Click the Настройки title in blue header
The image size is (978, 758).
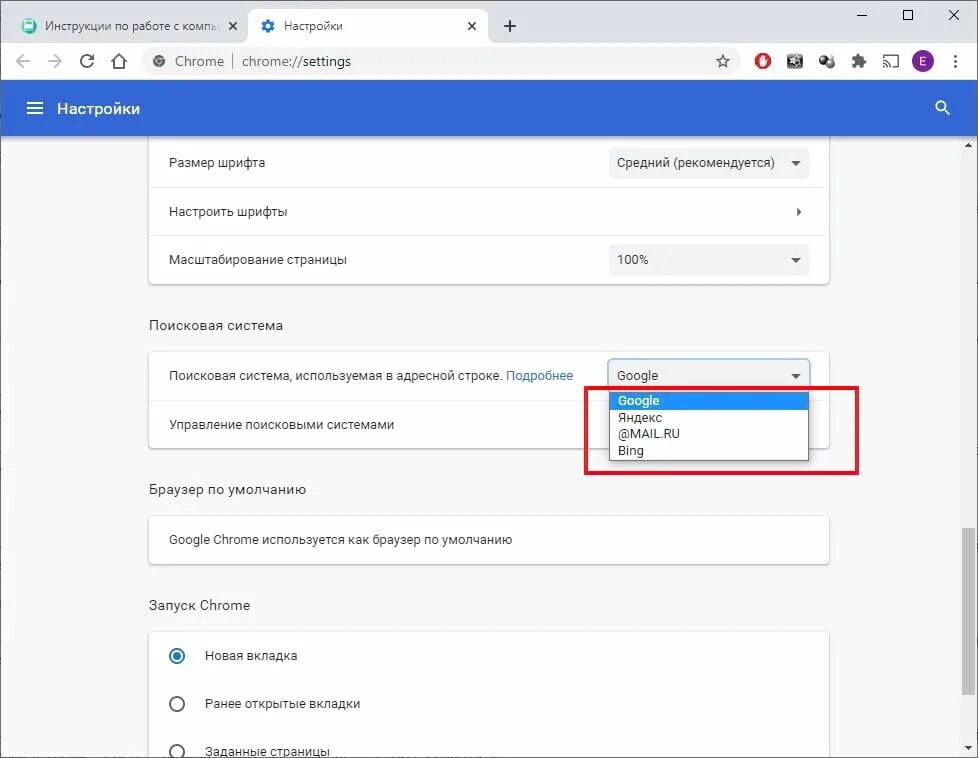pos(99,109)
